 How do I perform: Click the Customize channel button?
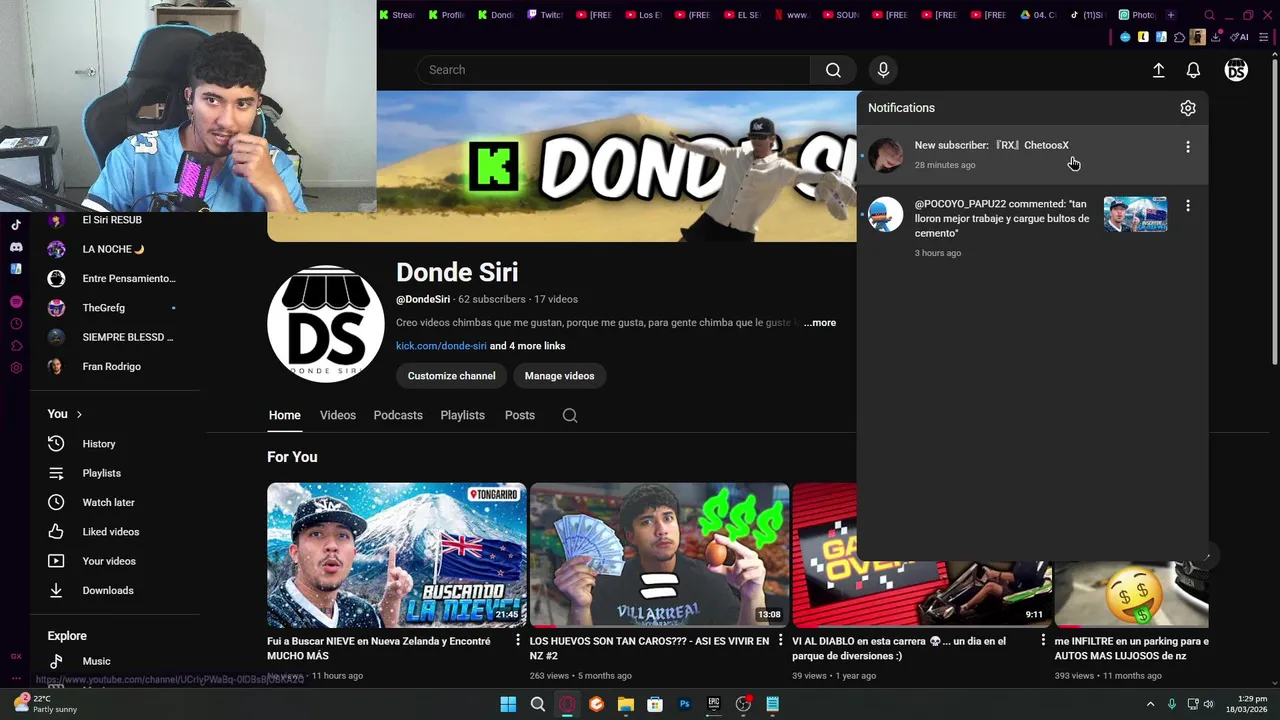(451, 376)
